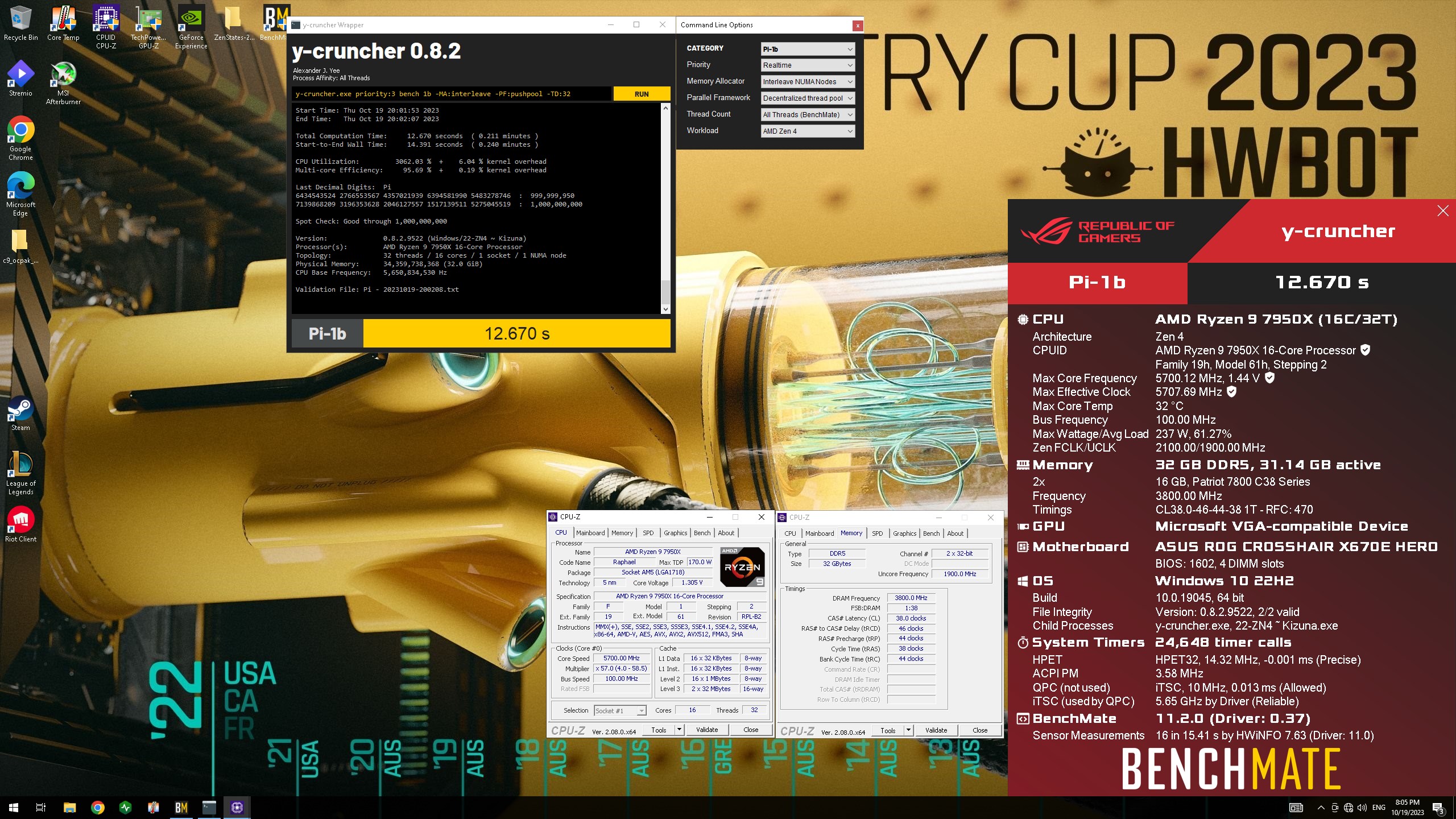Screen dimensions: 1456x819
Task: Open the Tools dropdown arrow in right CPU-Z
Action: coord(908,730)
